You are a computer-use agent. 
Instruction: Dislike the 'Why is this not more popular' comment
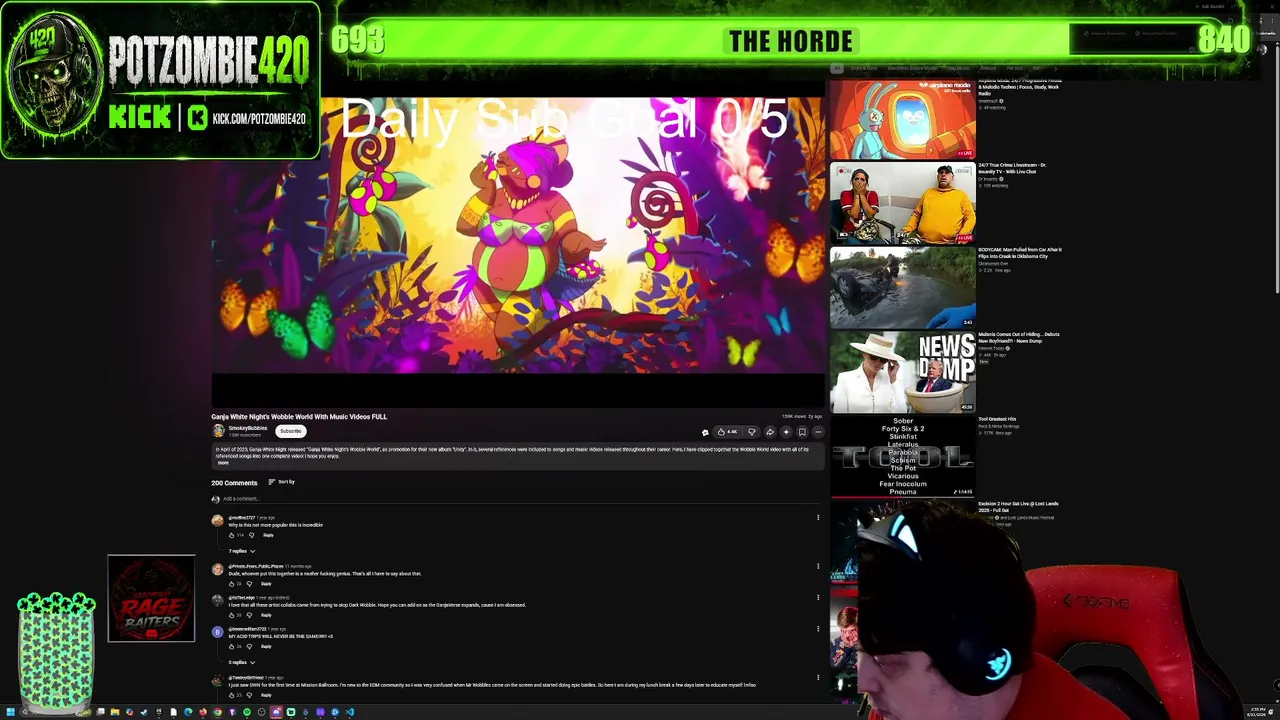251,535
